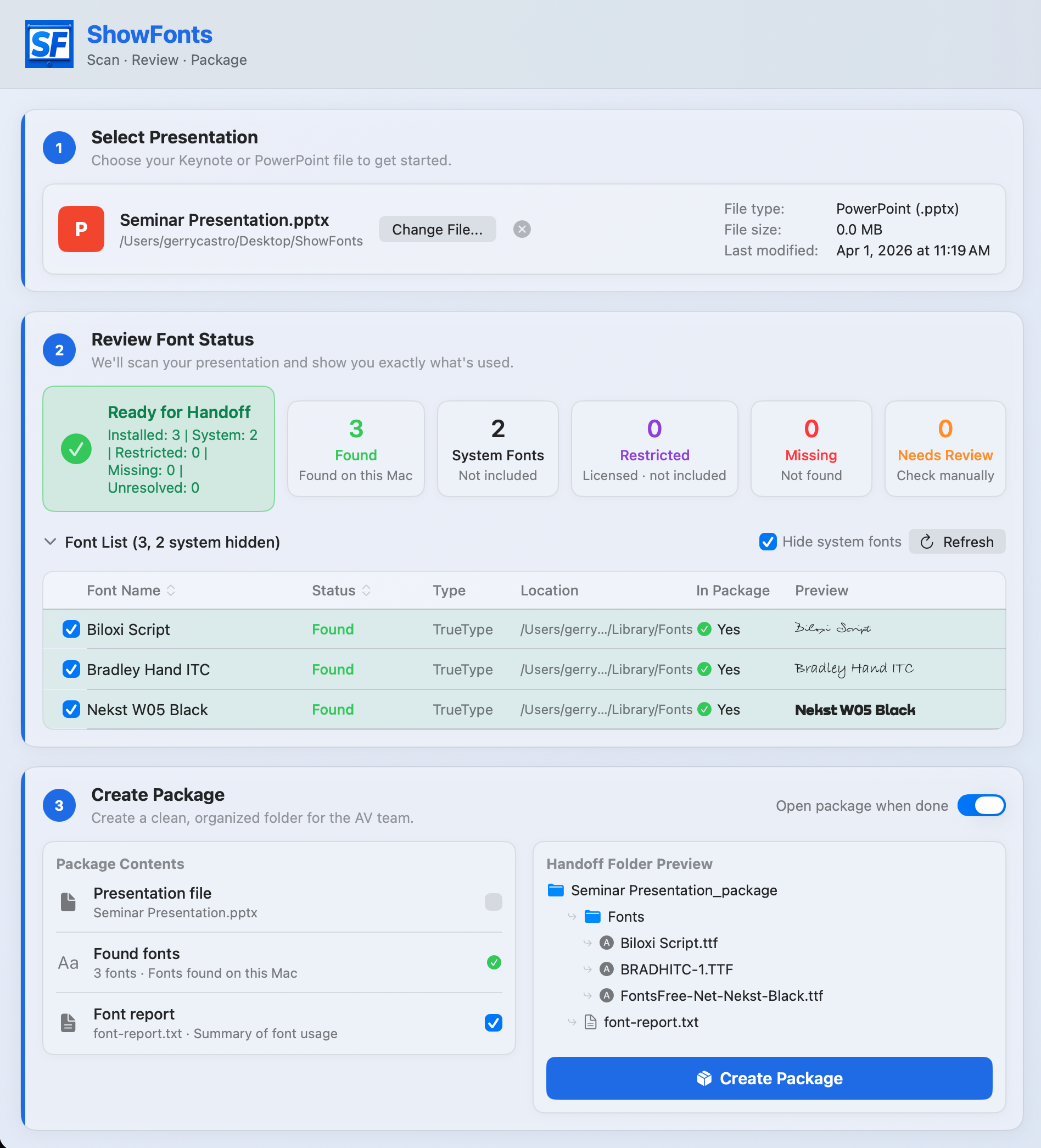Click the red PowerPoint file icon
Image resolution: width=1041 pixels, height=1148 pixels.
click(x=81, y=229)
